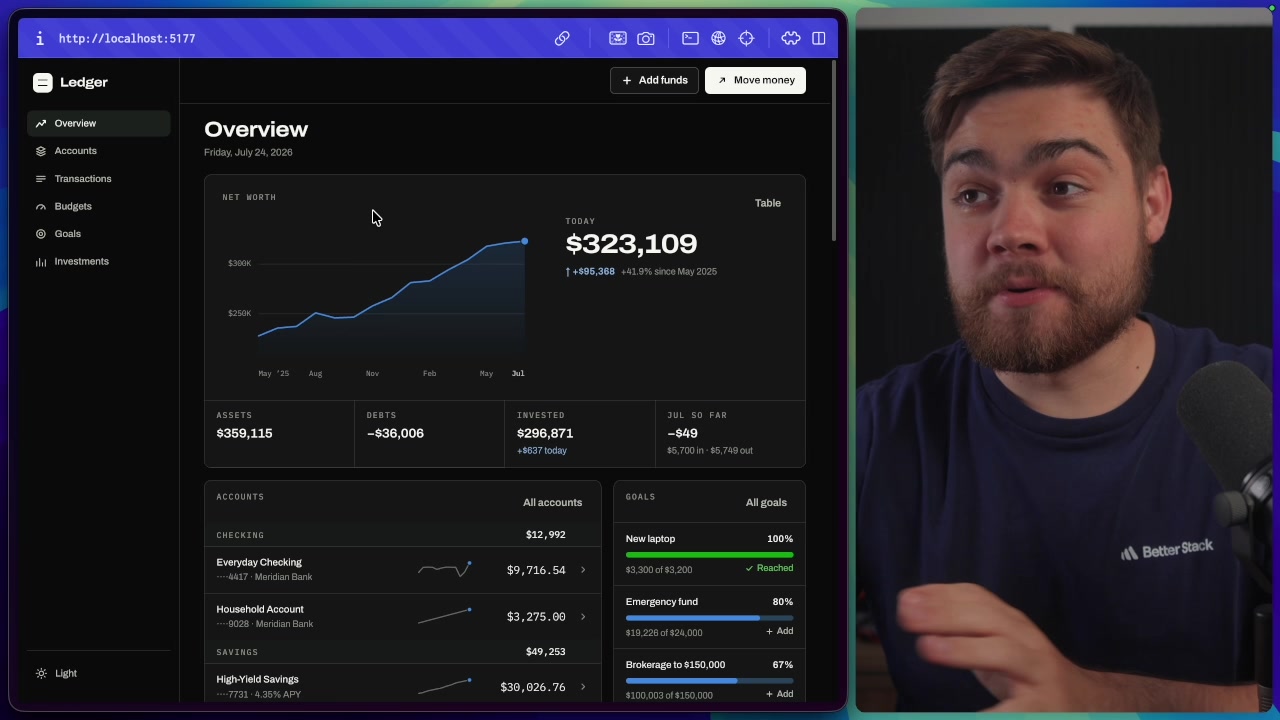Screen dimensions: 1280x720
Task: Click the +$637 today text
Action: click(542, 451)
